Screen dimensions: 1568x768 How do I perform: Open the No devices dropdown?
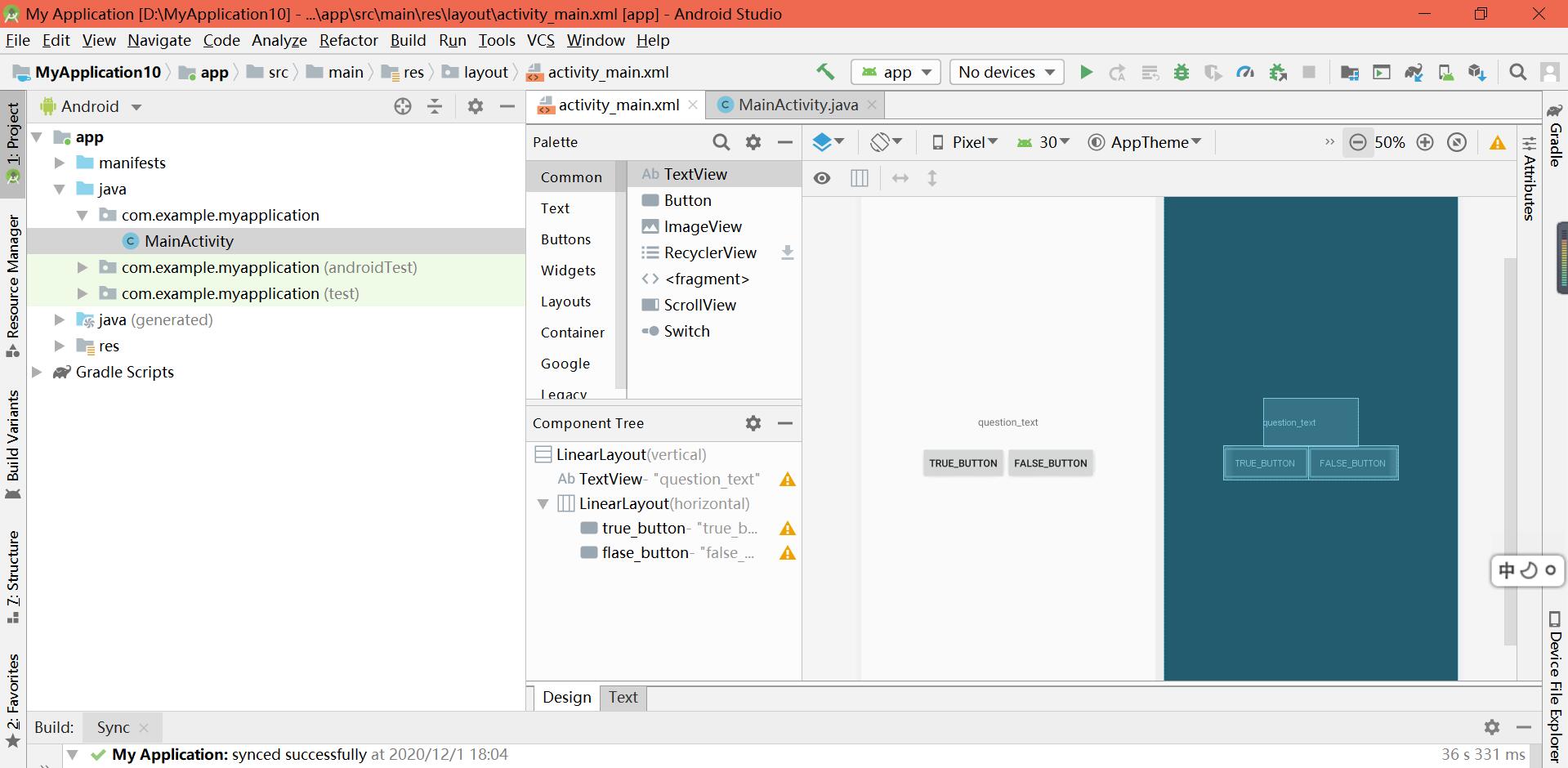coord(1007,72)
